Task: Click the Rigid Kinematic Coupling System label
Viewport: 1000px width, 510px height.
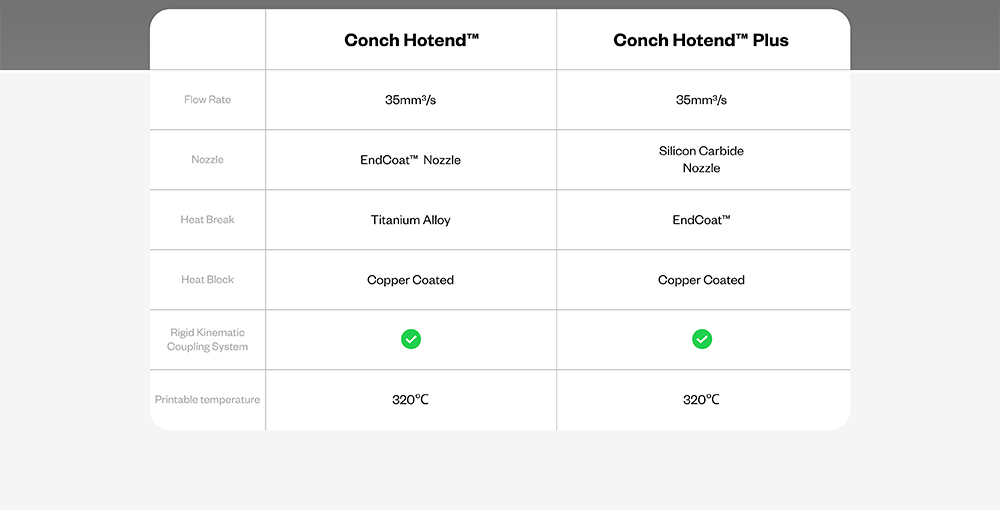Action: [x=207, y=340]
